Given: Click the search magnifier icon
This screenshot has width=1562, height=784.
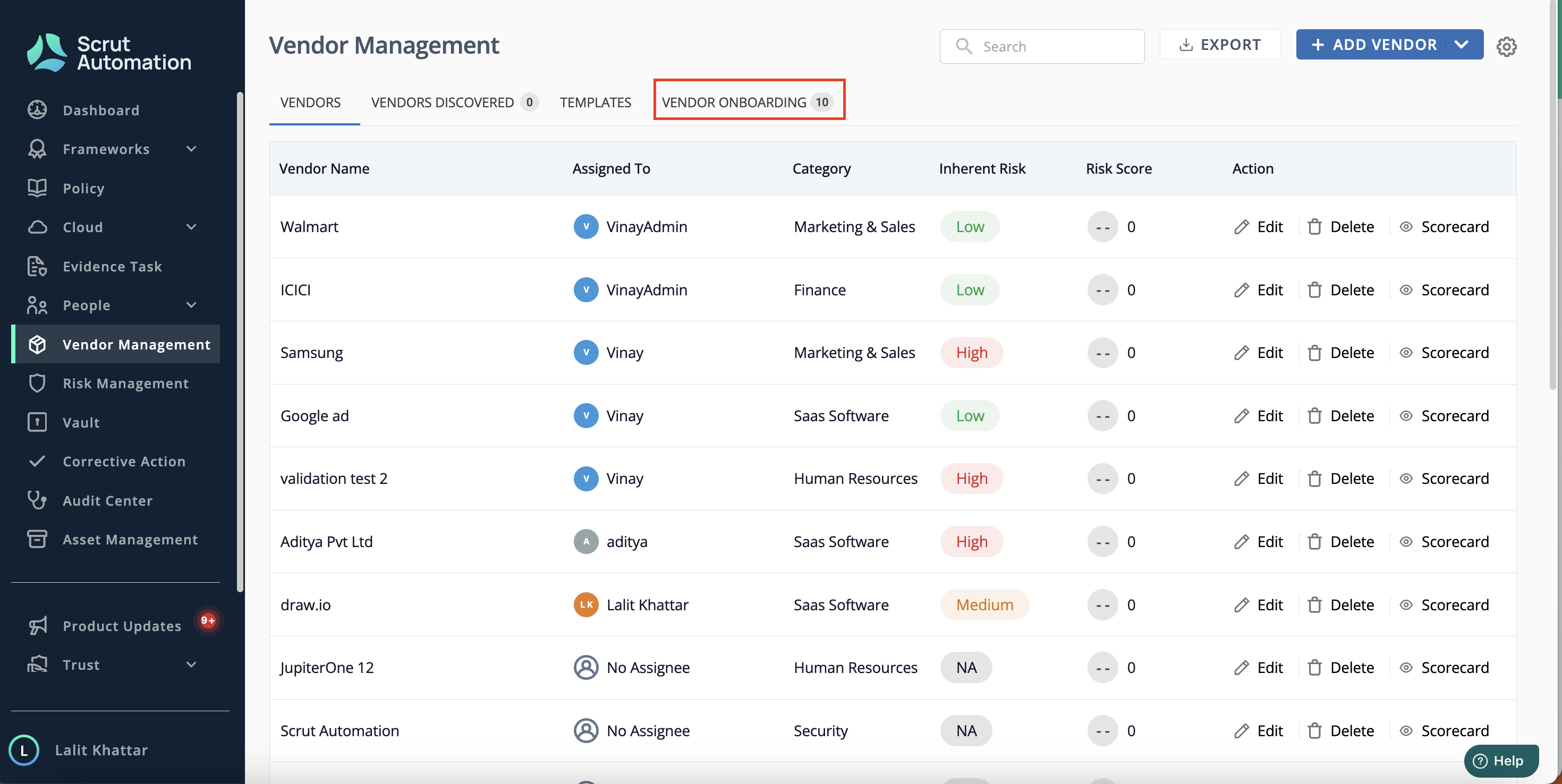Looking at the screenshot, I should pos(964,46).
